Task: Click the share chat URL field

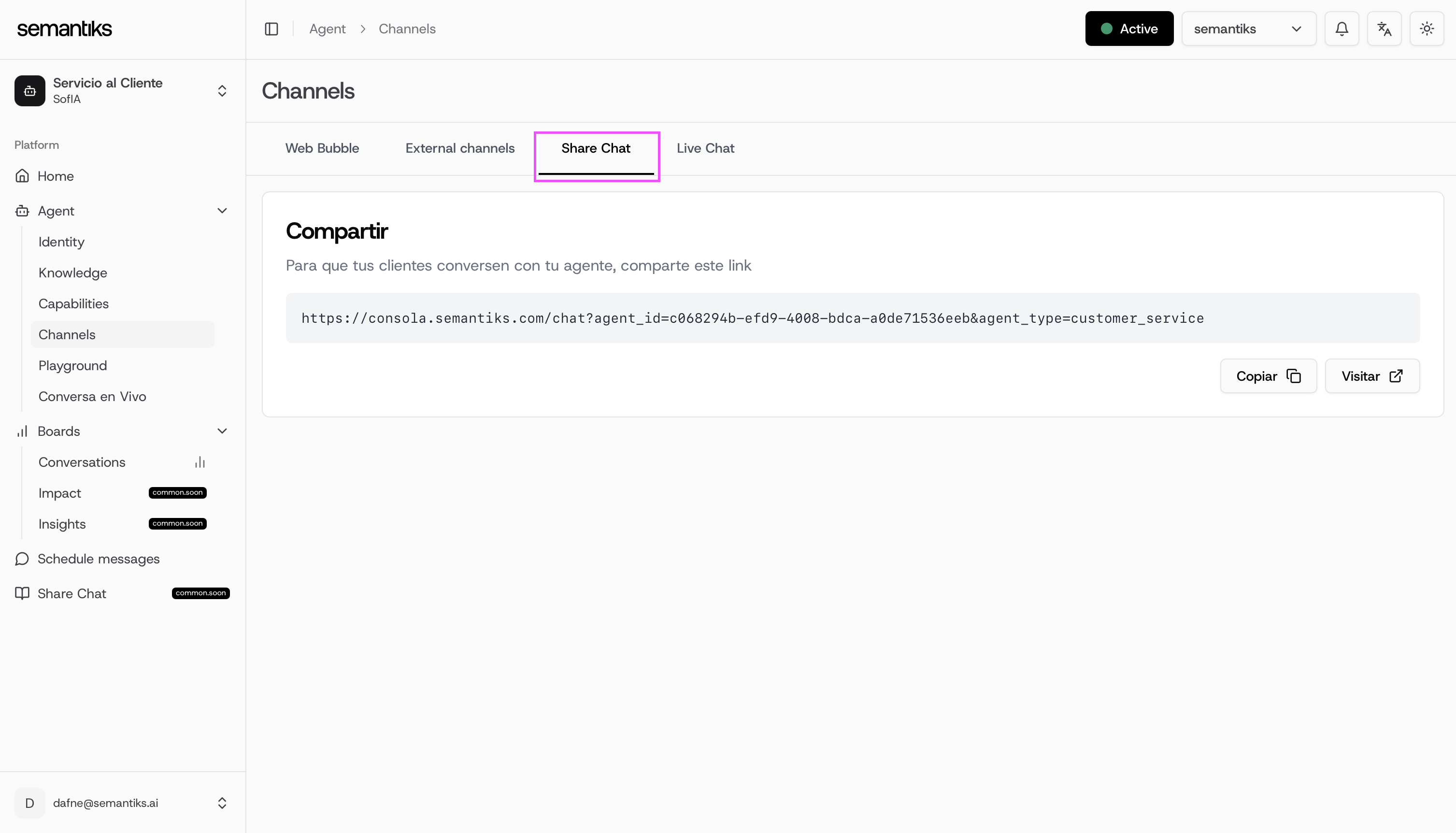Action: click(x=752, y=318)
